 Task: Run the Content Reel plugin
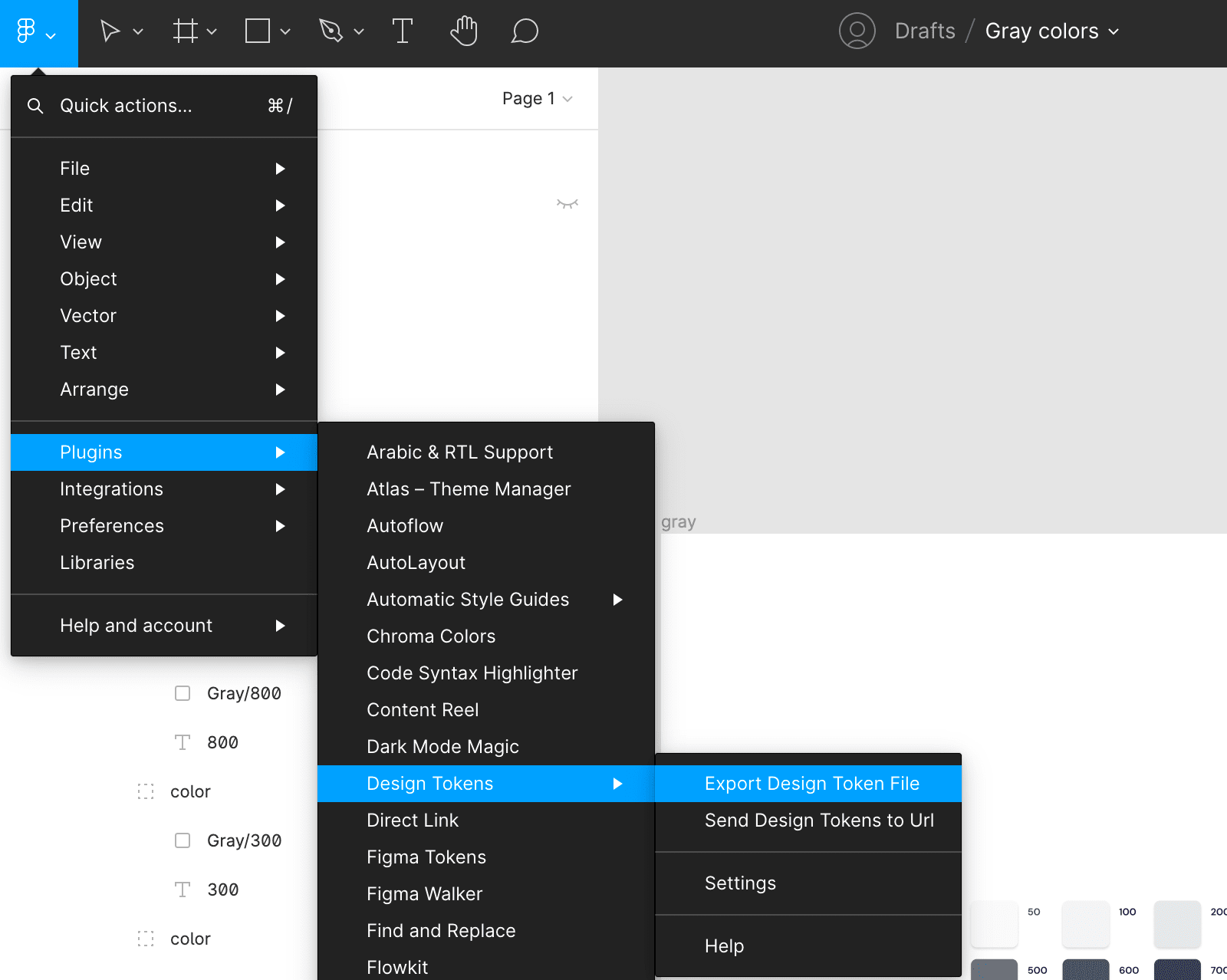486,710
